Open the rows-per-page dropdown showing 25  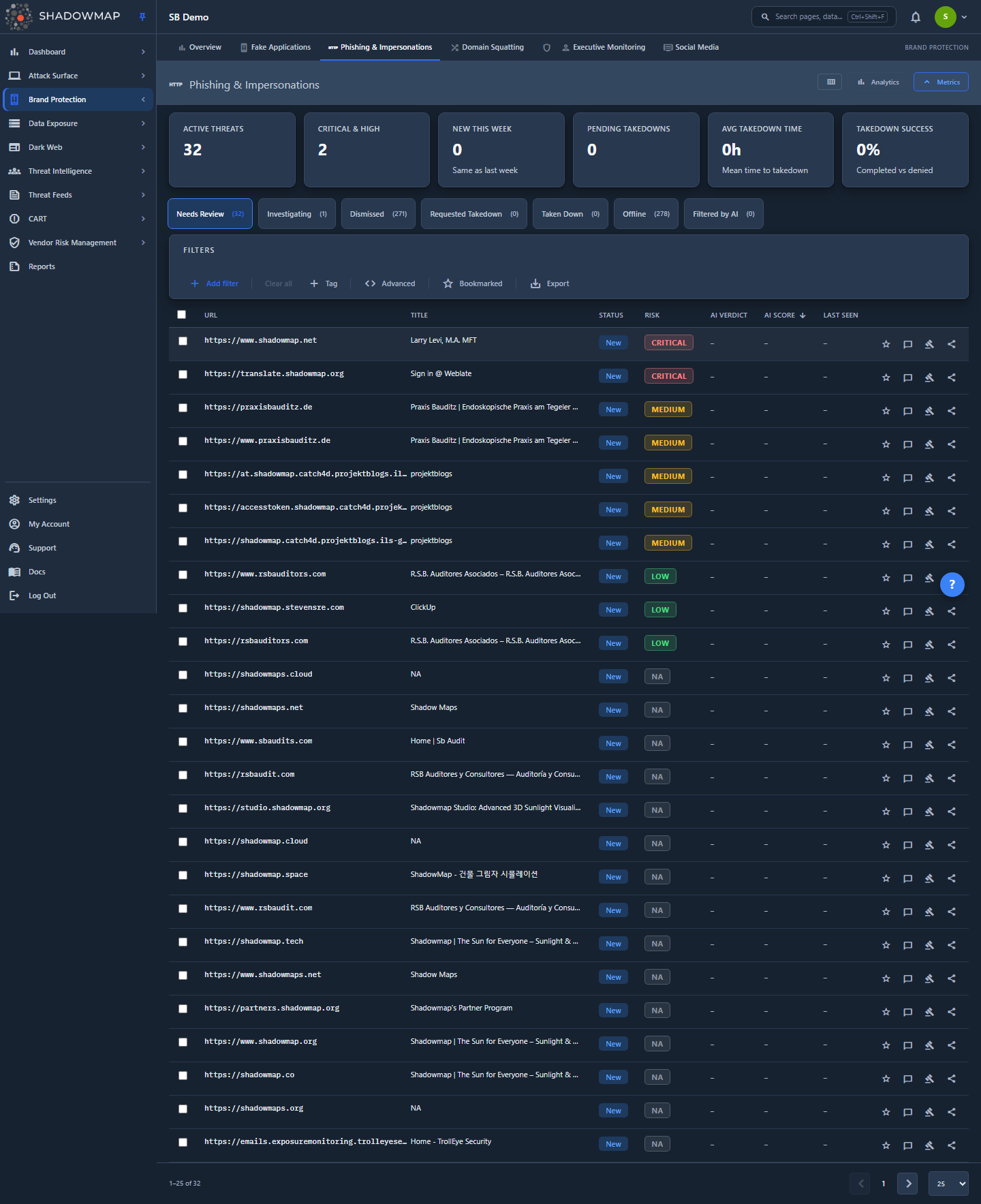pyautogui.click(x=948, y=1184)
